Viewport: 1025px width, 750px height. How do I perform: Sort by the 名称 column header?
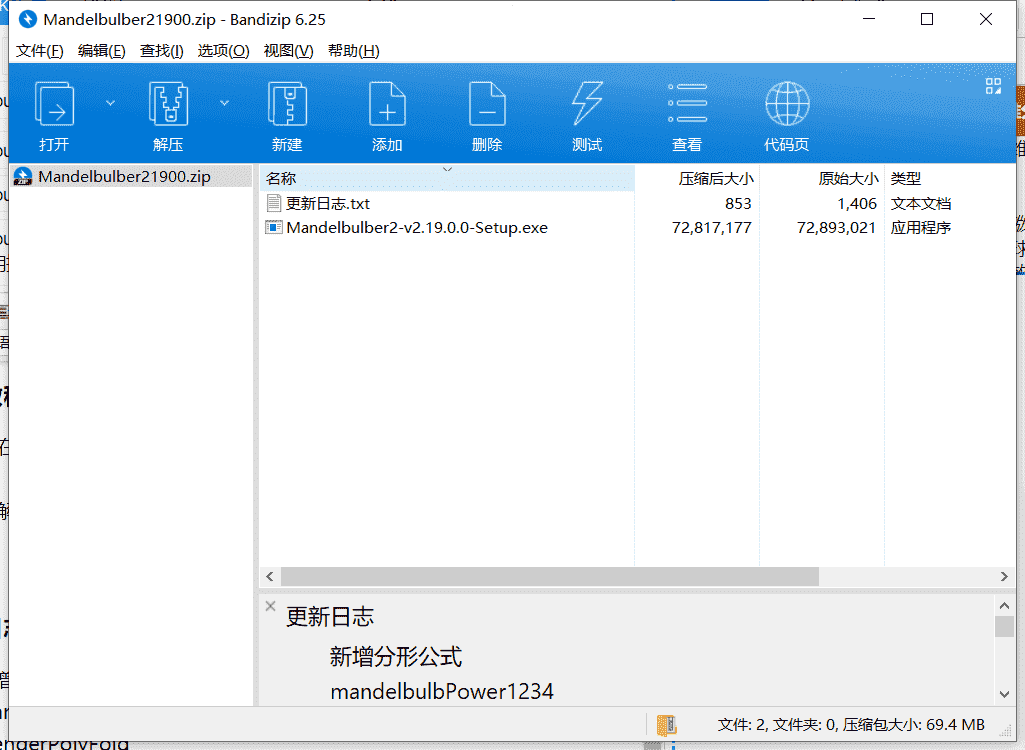point(446,179)
